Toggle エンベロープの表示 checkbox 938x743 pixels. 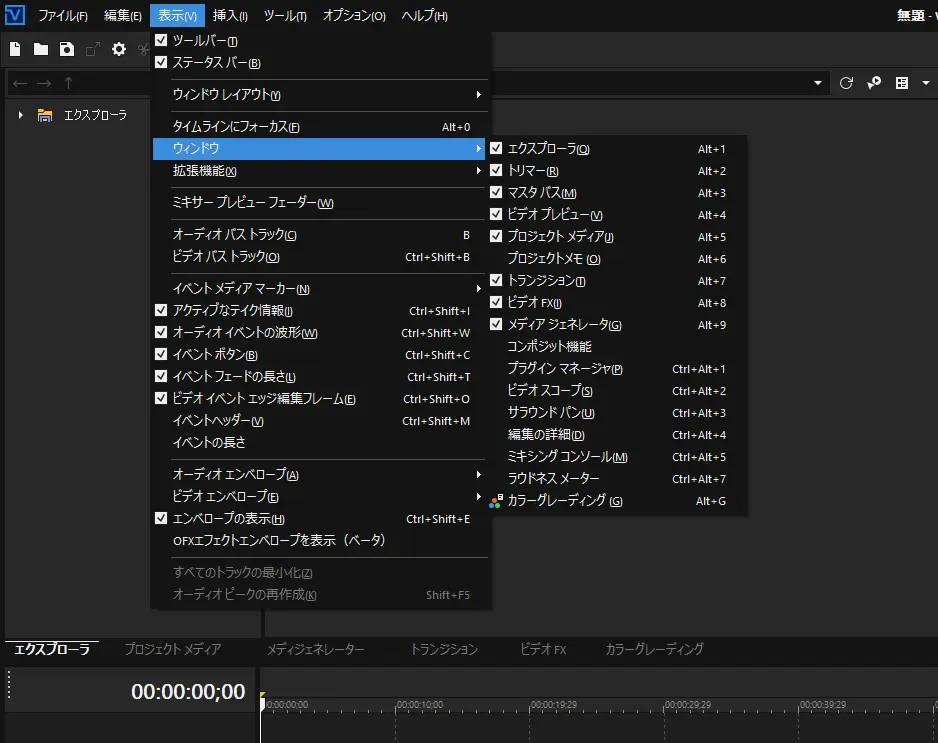161,518
